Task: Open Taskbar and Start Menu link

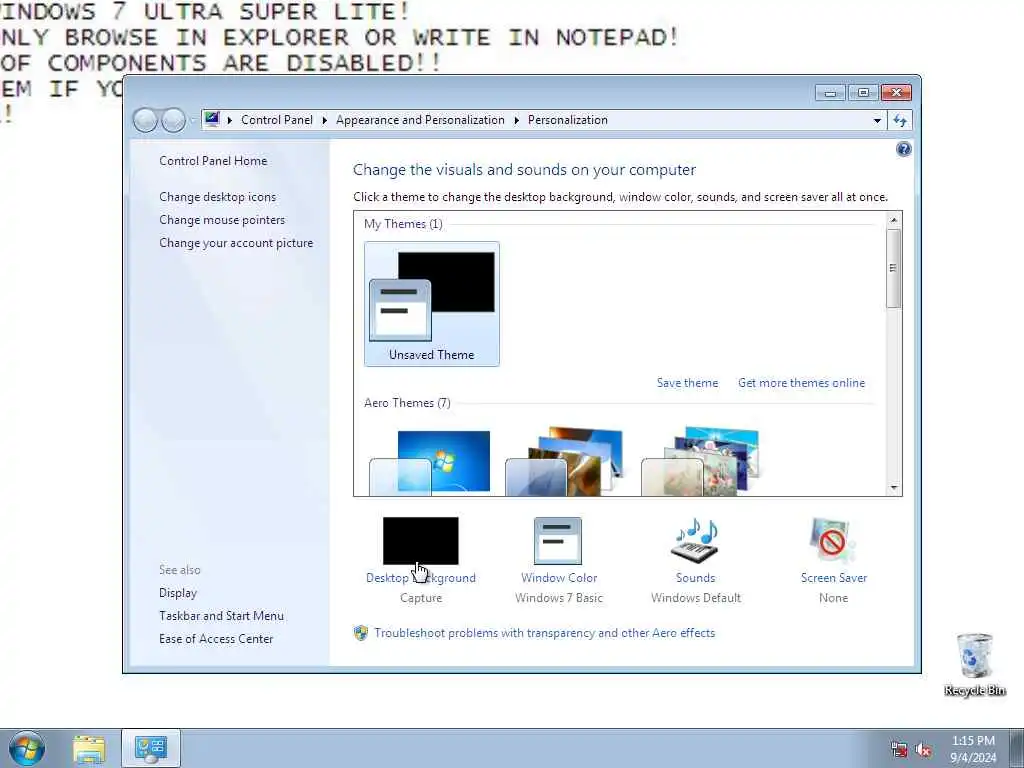Action: click(221, 616)
